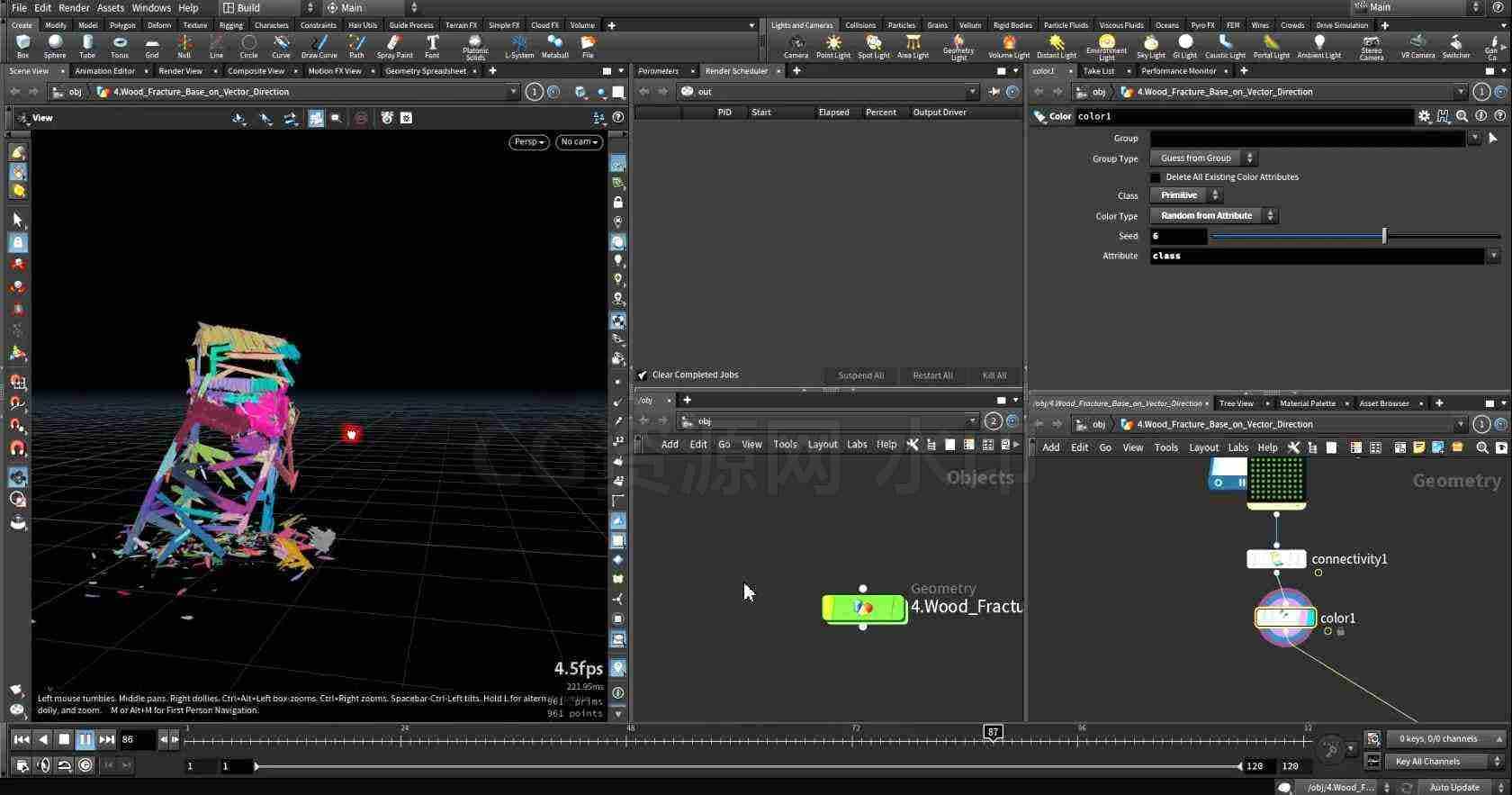Select the Box shelf tool
Screen dimensions: 1512x795
pyautogui.click(x=22, y=46)
